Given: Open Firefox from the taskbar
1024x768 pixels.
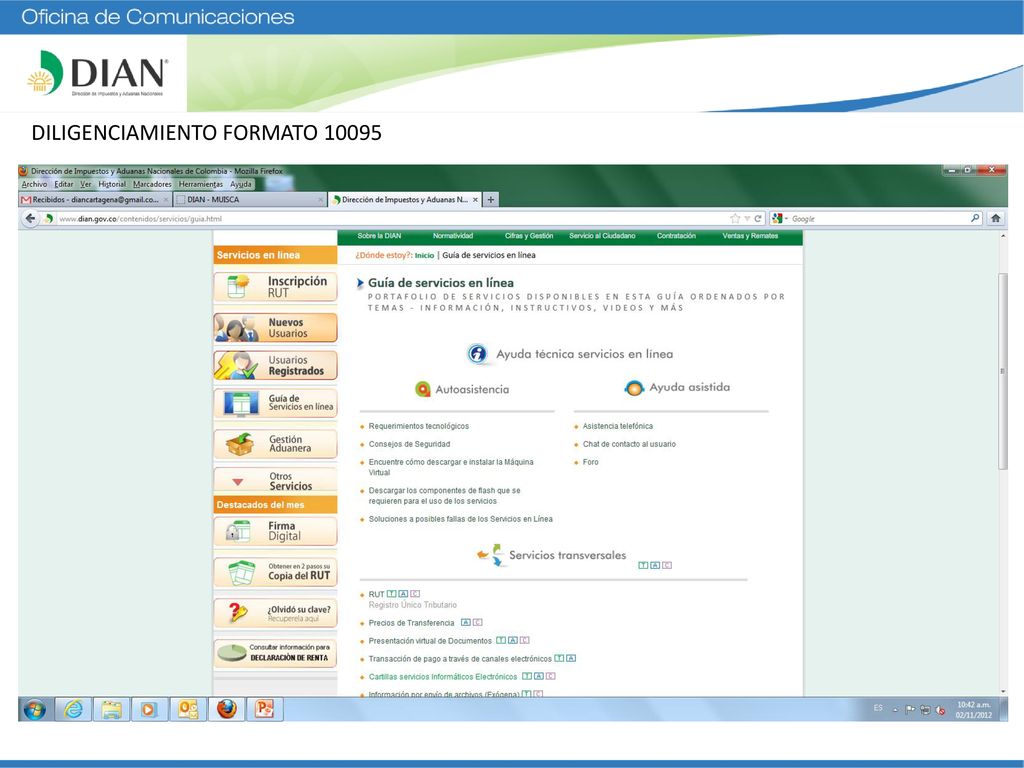Looking at the screenshot, I should (227, 709).
